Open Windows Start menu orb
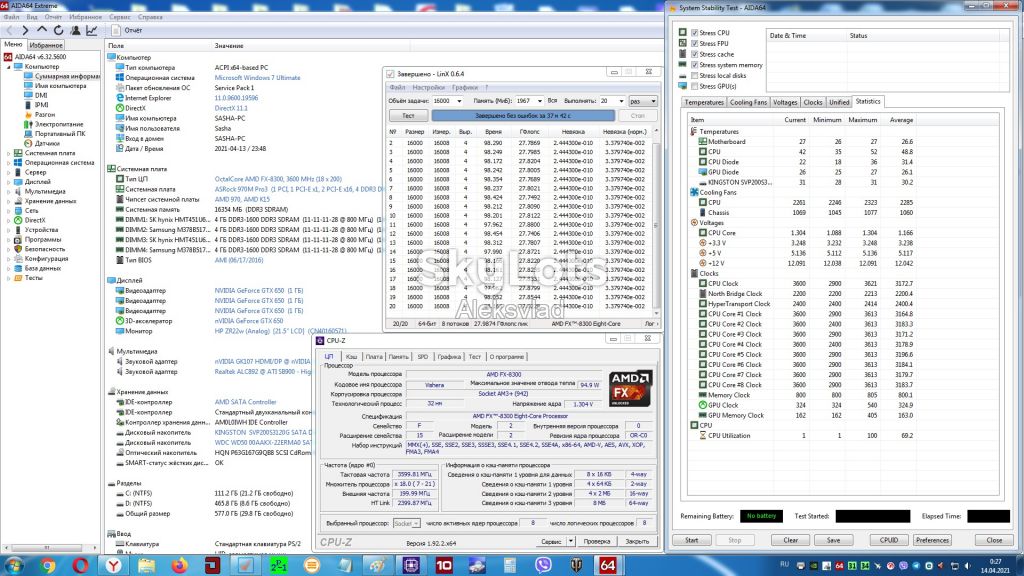This screenshot has width=1024, height=576. [x=14, y=565]
